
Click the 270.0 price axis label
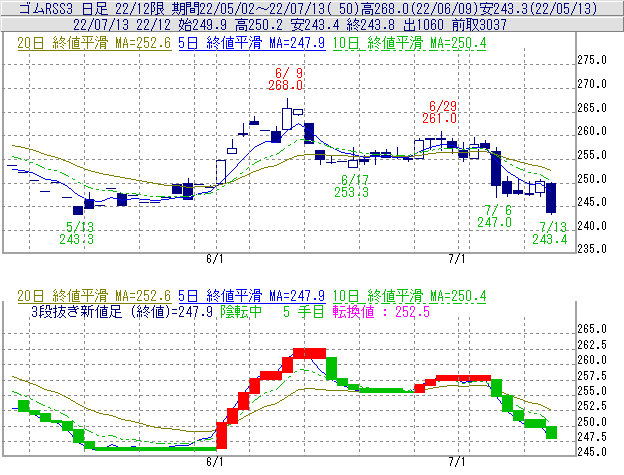tap(592, 84)
